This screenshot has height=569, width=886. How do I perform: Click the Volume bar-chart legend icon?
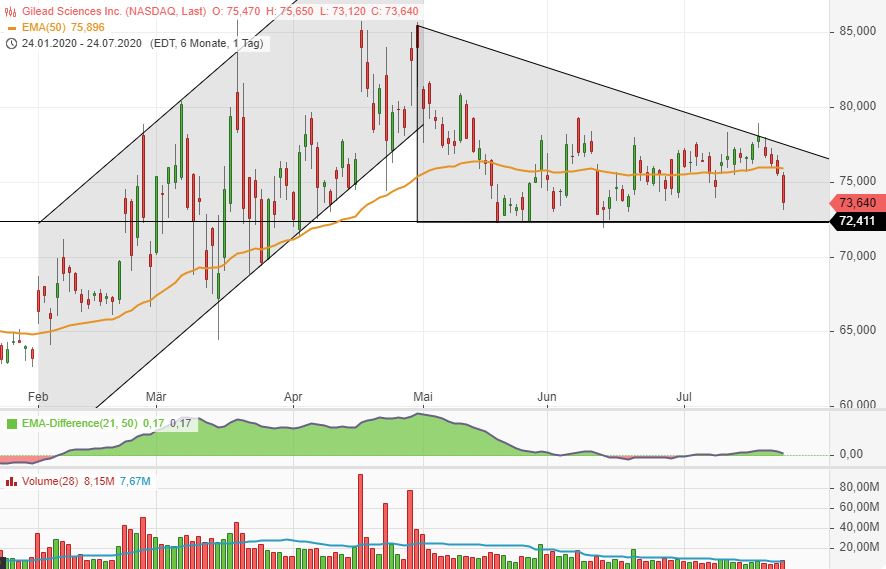(11, 481)
